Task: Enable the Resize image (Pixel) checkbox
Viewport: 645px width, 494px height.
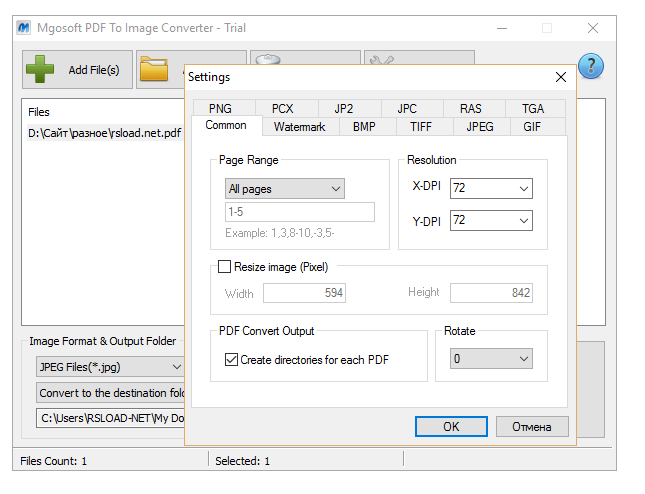Action: coord(224,267)
